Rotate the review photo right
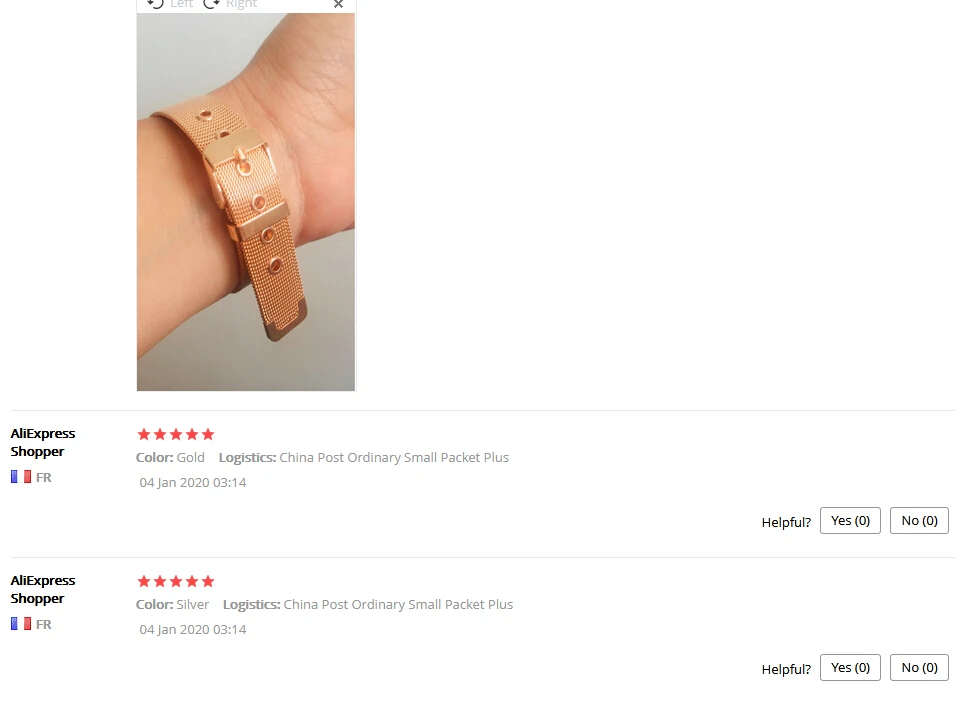 pyautogui.click(x=230, y=4)
